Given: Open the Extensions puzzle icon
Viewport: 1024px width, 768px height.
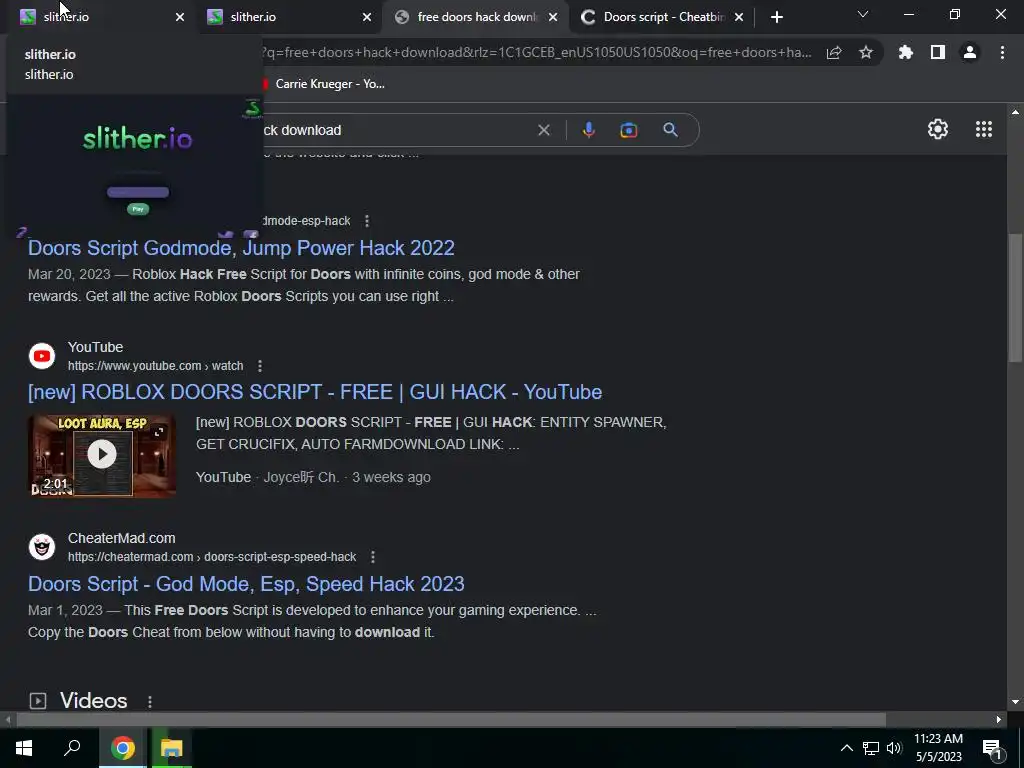Looking at the screenshot, I should [x=906, y=53].
